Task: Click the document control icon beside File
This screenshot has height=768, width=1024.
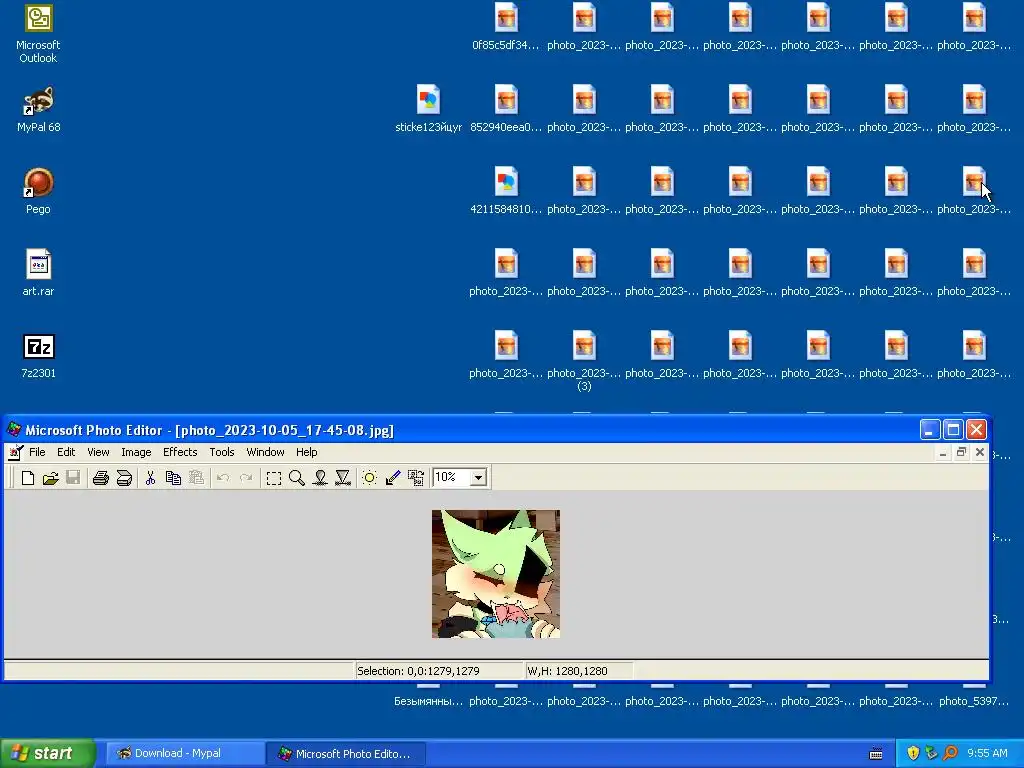Action: tap(16, 452)
